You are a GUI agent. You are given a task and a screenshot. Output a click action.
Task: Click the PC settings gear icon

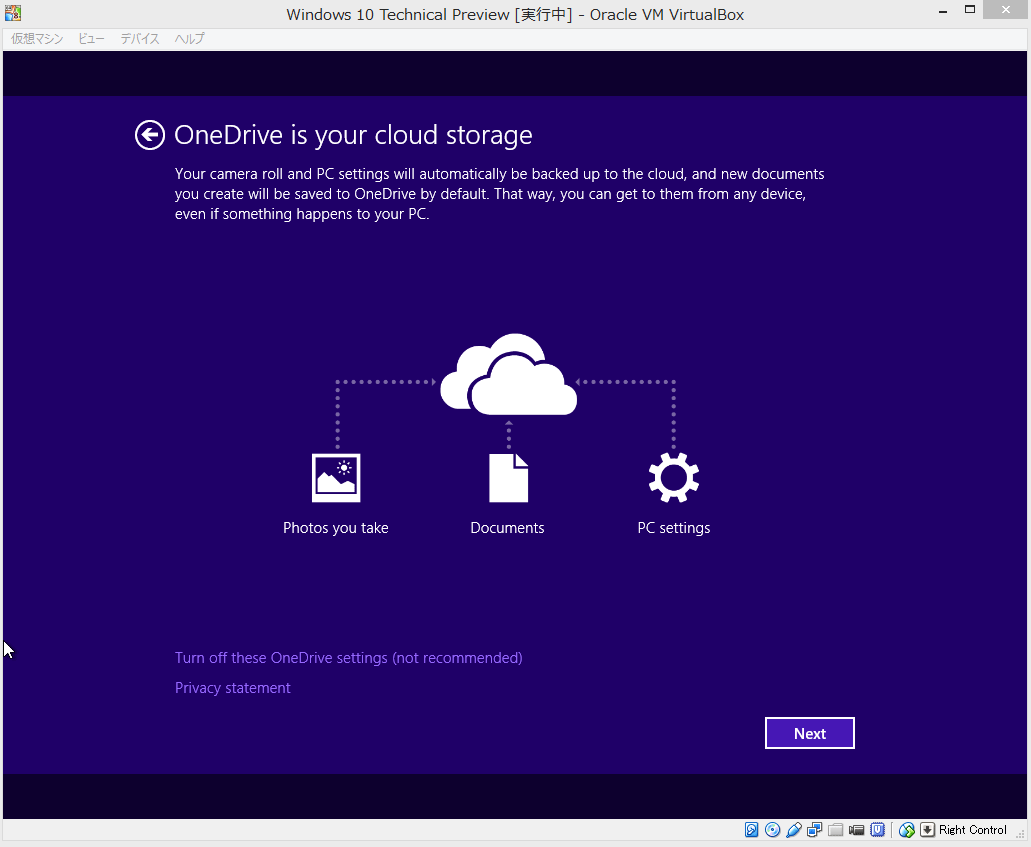[x=674, y=478]
